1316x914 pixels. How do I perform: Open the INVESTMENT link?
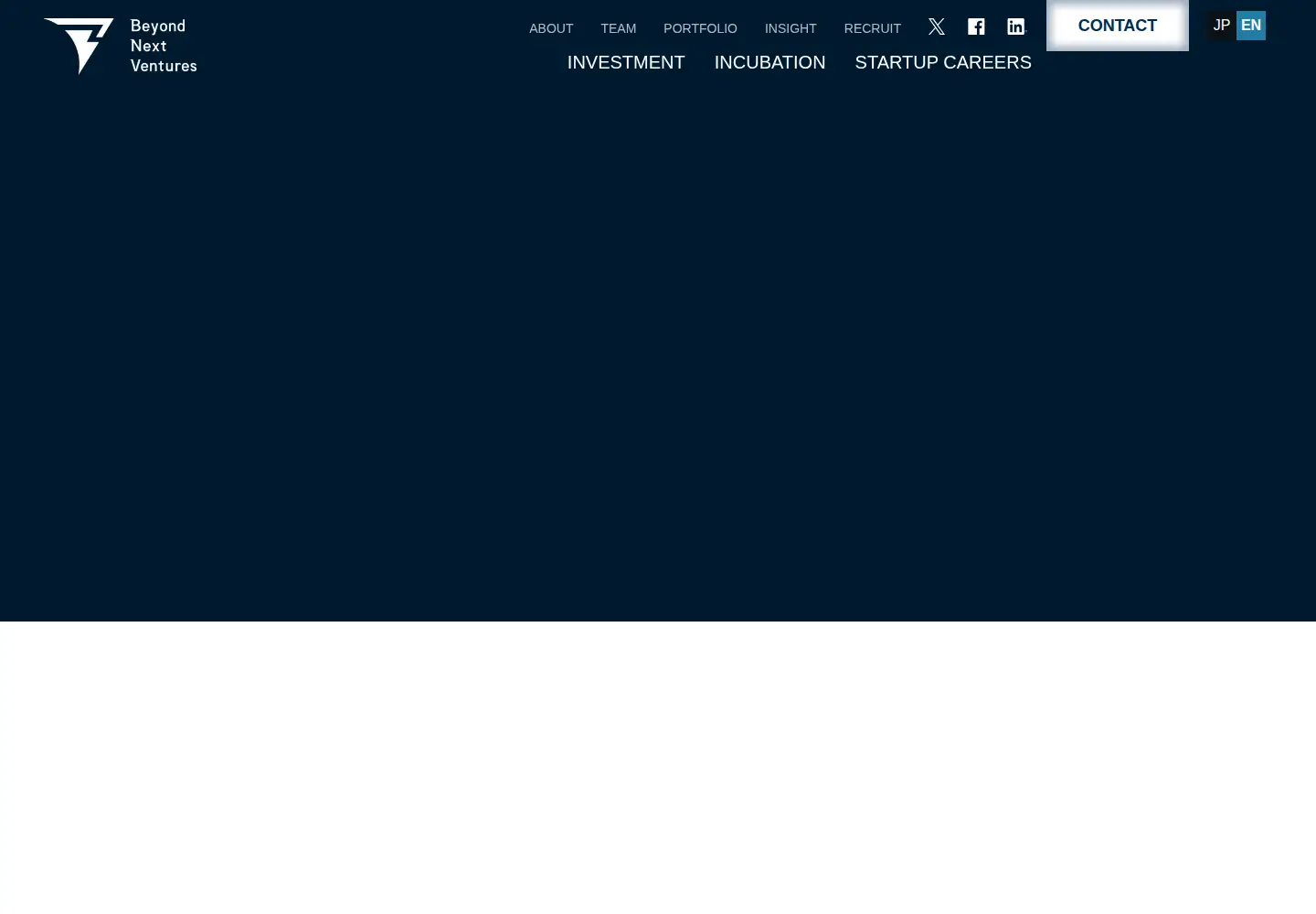(626, 62)
